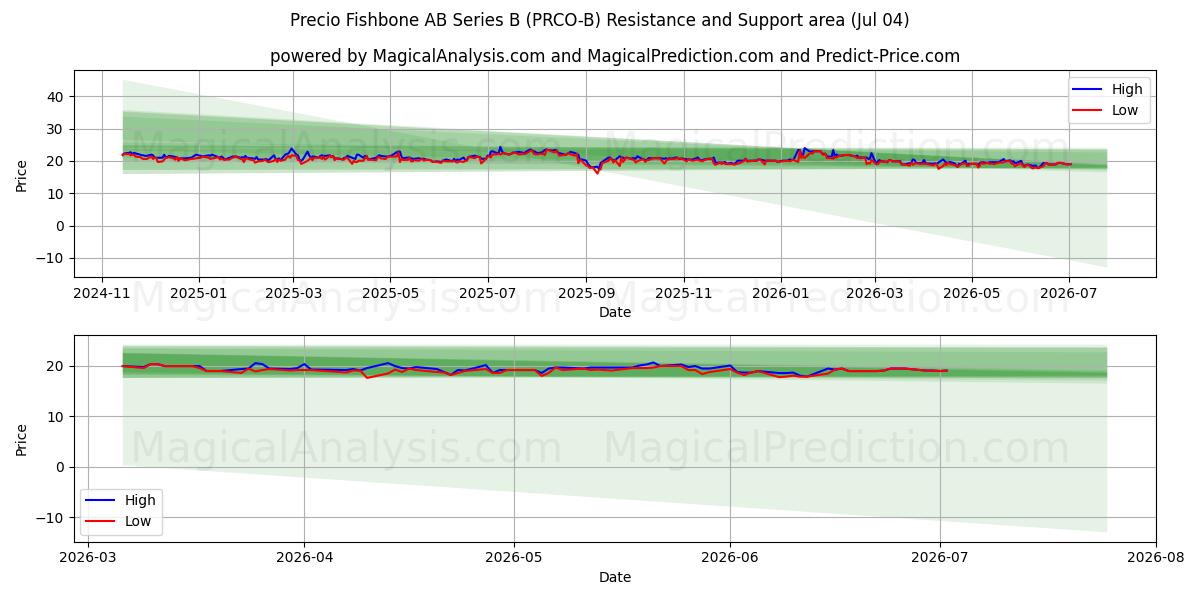Click the top chart 2026-03 tick label
The image size is (1200, 600).
(x=875, y=293)
